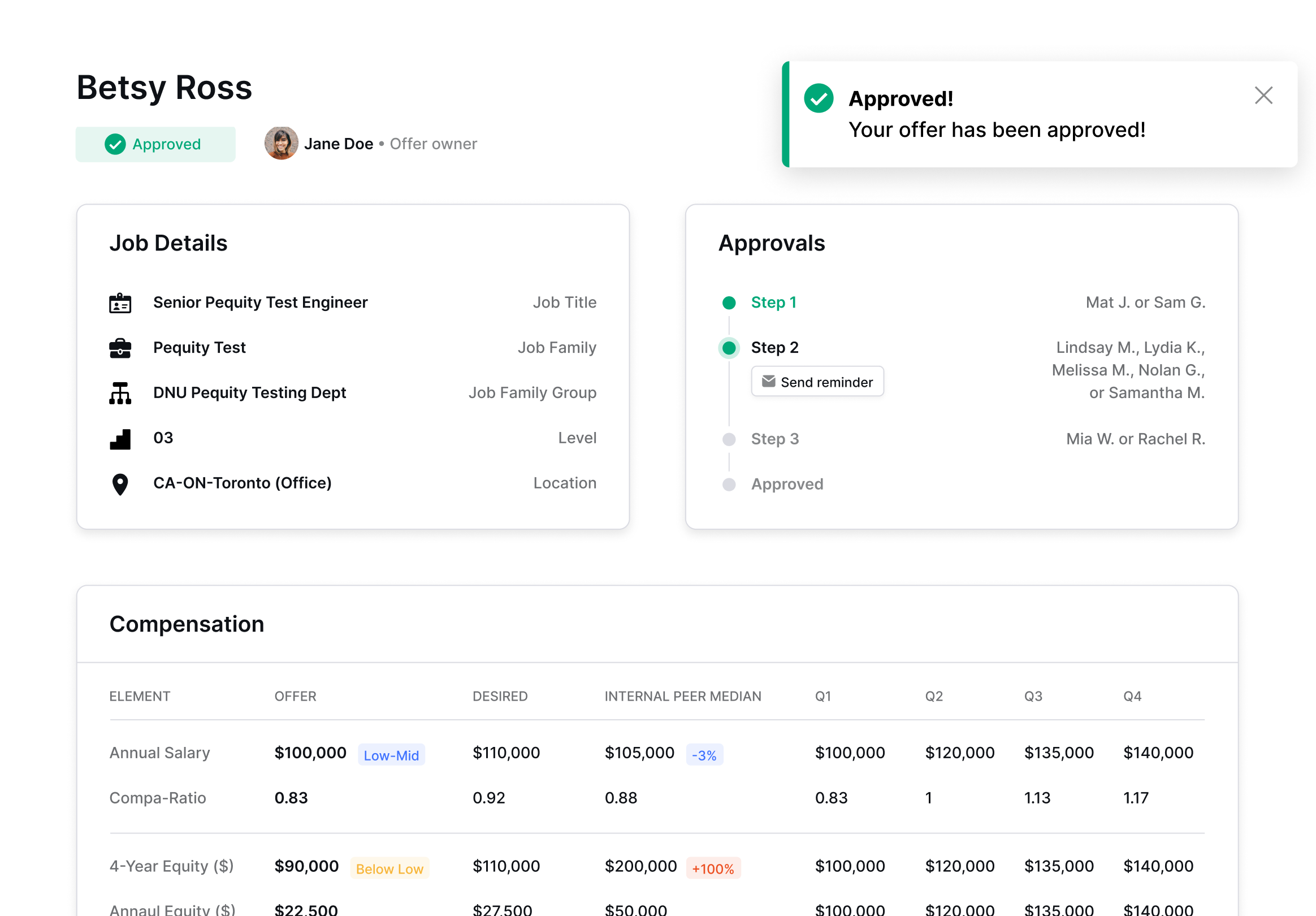Click the Below Low equity tag
This screenshot has height=916, width=1316.
tap(389, 869)
